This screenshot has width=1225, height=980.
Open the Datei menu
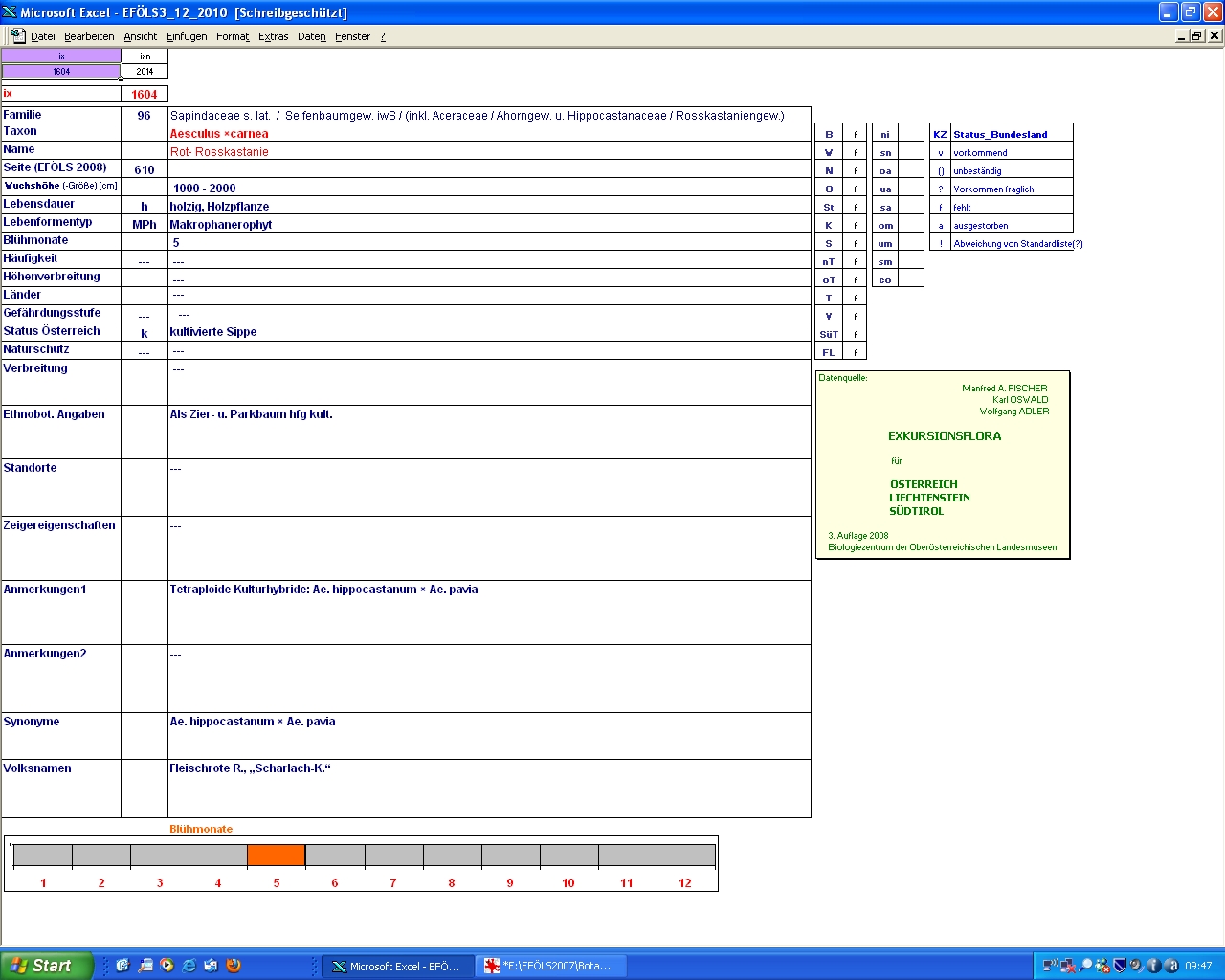[x=43, y=36]
